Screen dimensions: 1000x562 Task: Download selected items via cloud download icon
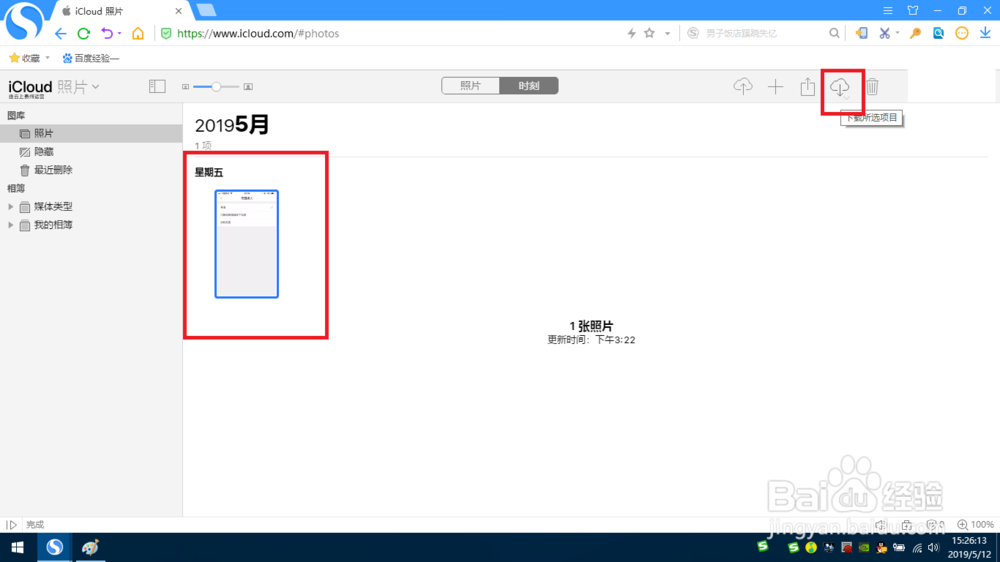(840, 86)
